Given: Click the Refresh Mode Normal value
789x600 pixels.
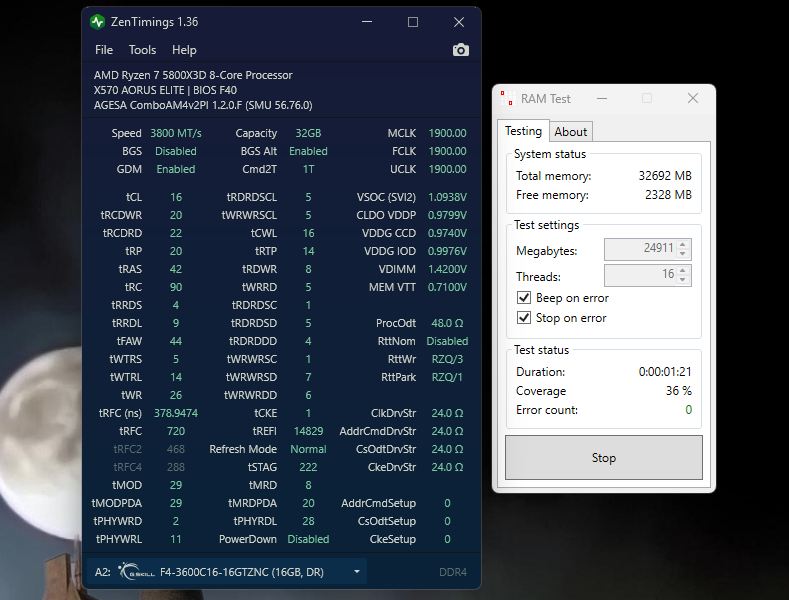Looking at the screenshot, I should pyautogui.click(x=308, y=449).
